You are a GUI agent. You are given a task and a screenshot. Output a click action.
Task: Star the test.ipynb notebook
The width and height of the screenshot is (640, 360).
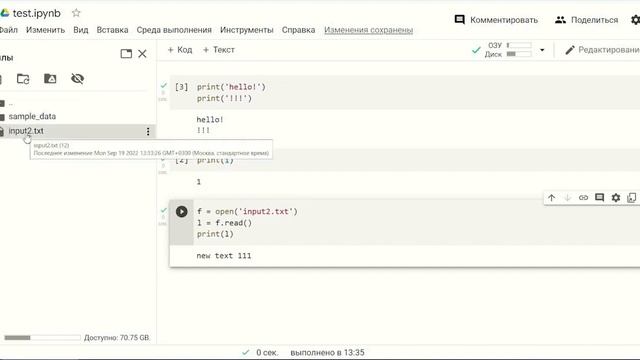coord(76,13)
